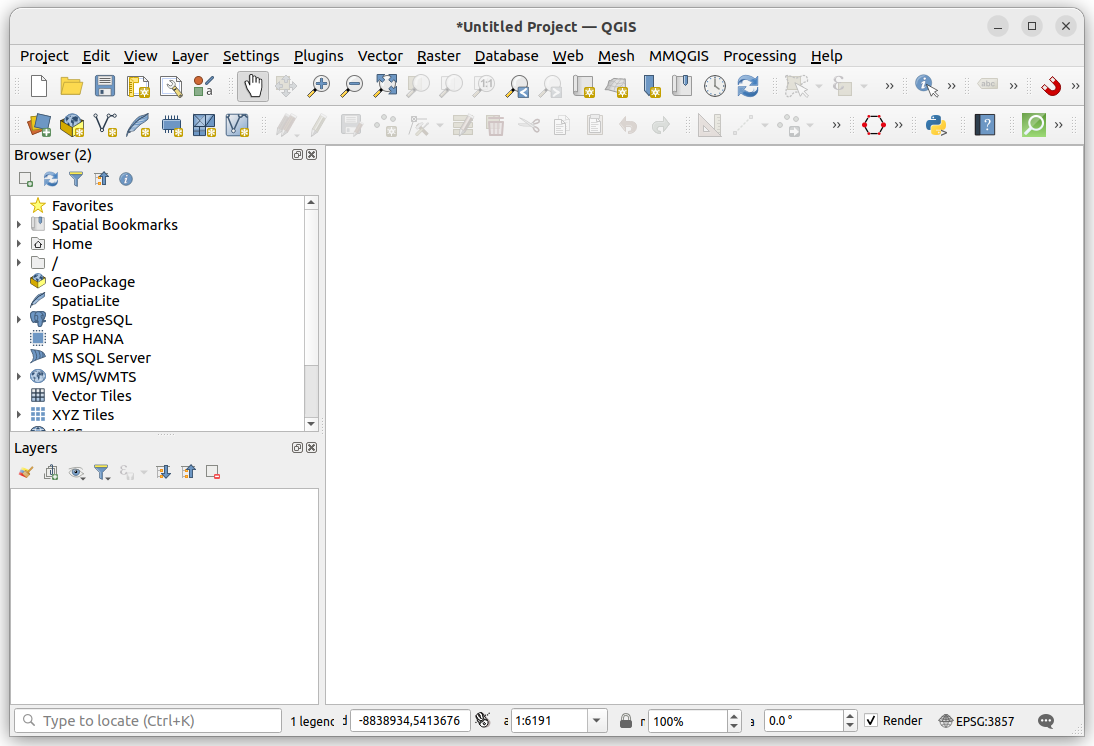Open the Python console
The image size is (1094, 746).
pyautogui.click(x=934, y=125)
